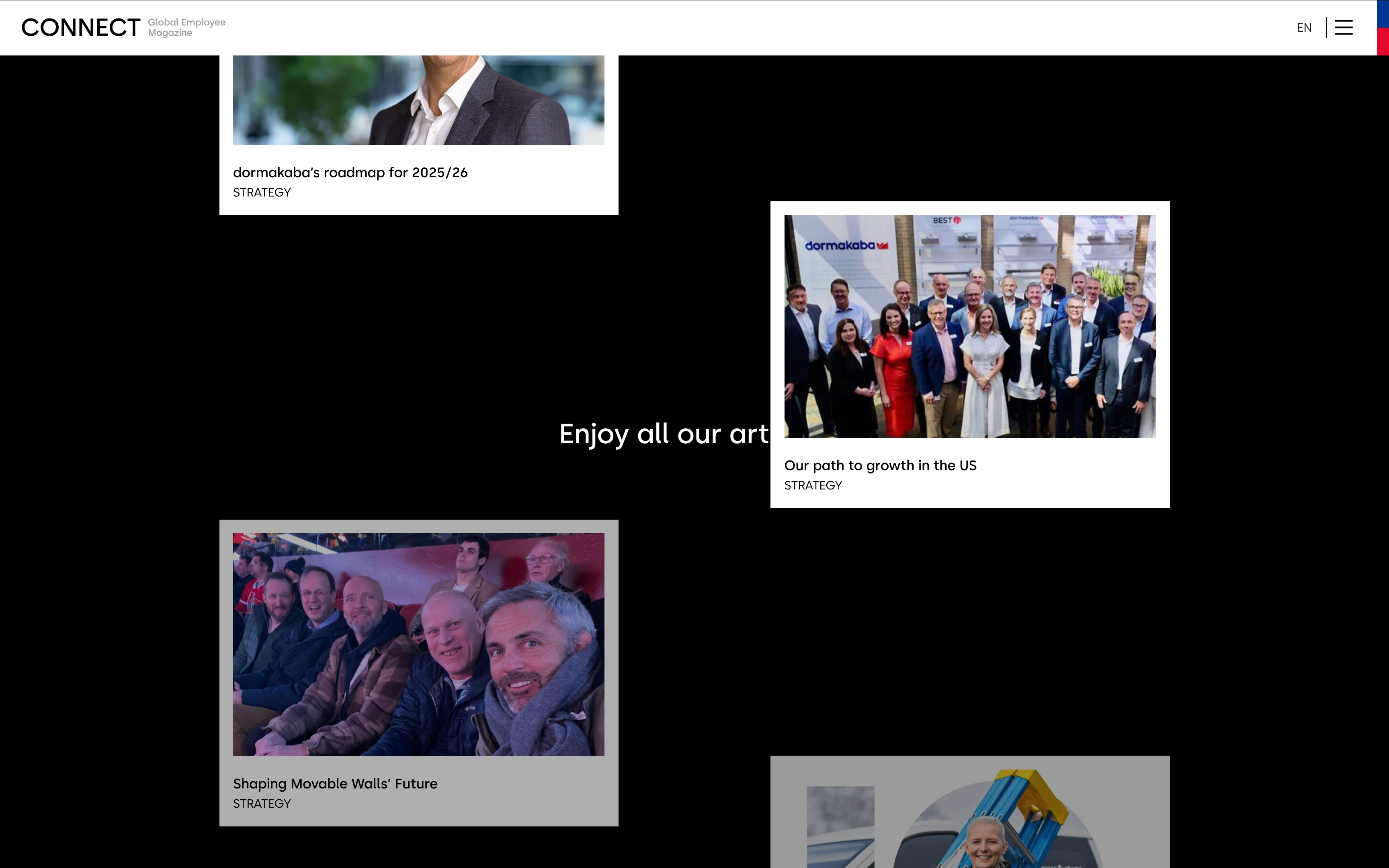Click the hockey arena selfie thumbnail
1389x868 pixels.
coord(418,644)
